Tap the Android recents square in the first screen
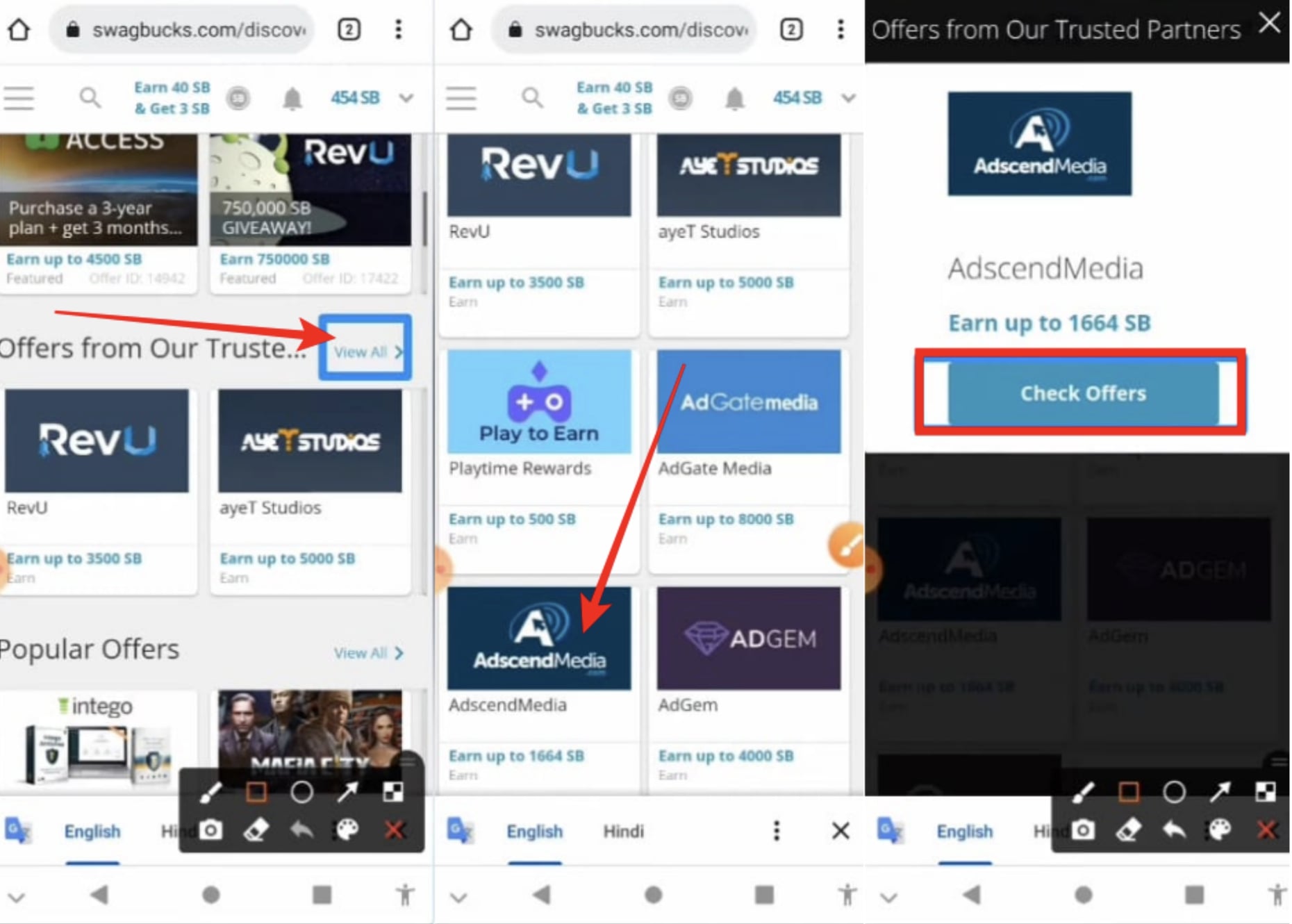Viewport: 1292px width, 924px height. click(x=322, y=895)
